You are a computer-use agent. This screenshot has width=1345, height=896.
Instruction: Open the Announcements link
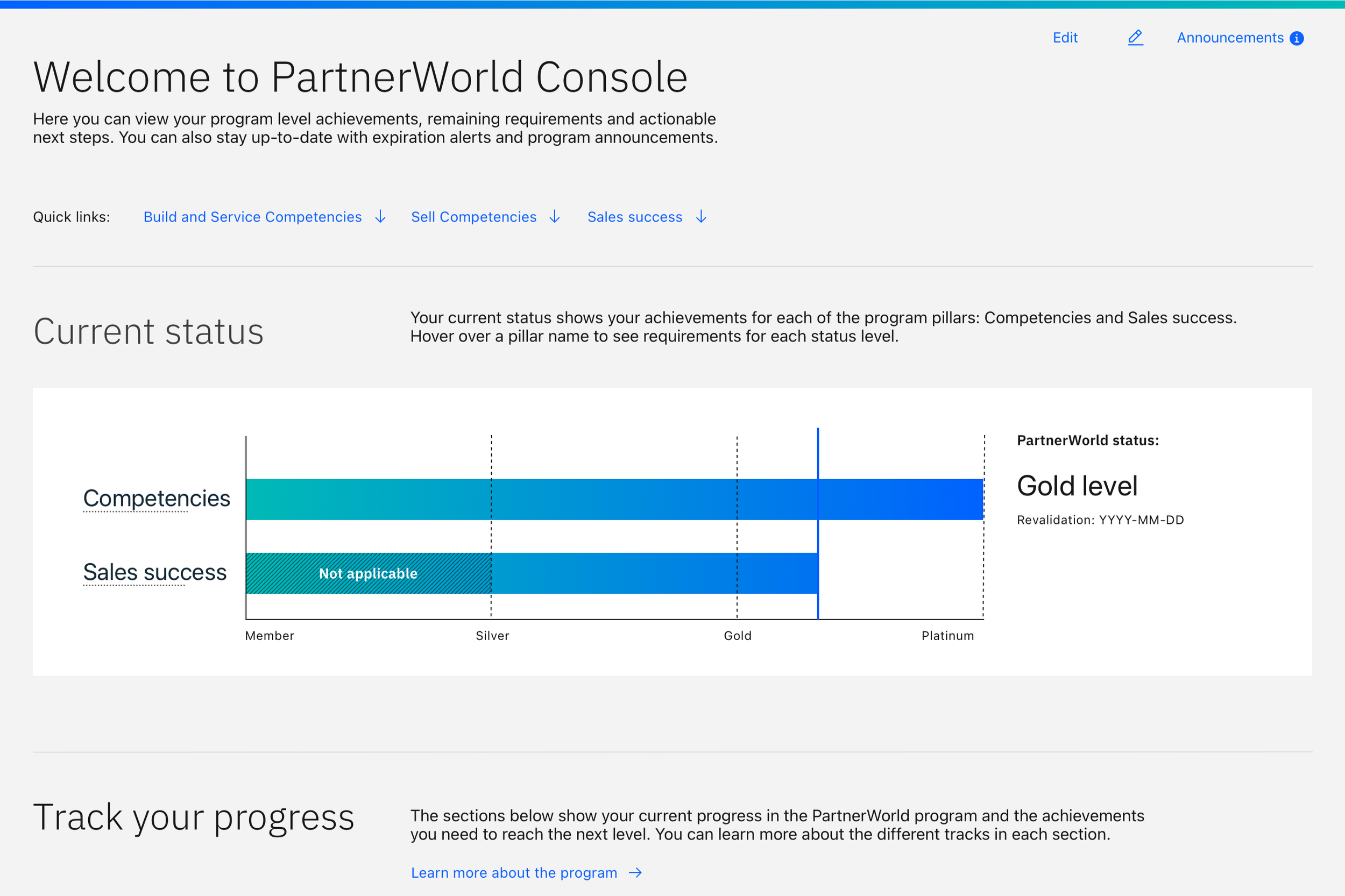pyautogui.click(x=1230, y=38)
